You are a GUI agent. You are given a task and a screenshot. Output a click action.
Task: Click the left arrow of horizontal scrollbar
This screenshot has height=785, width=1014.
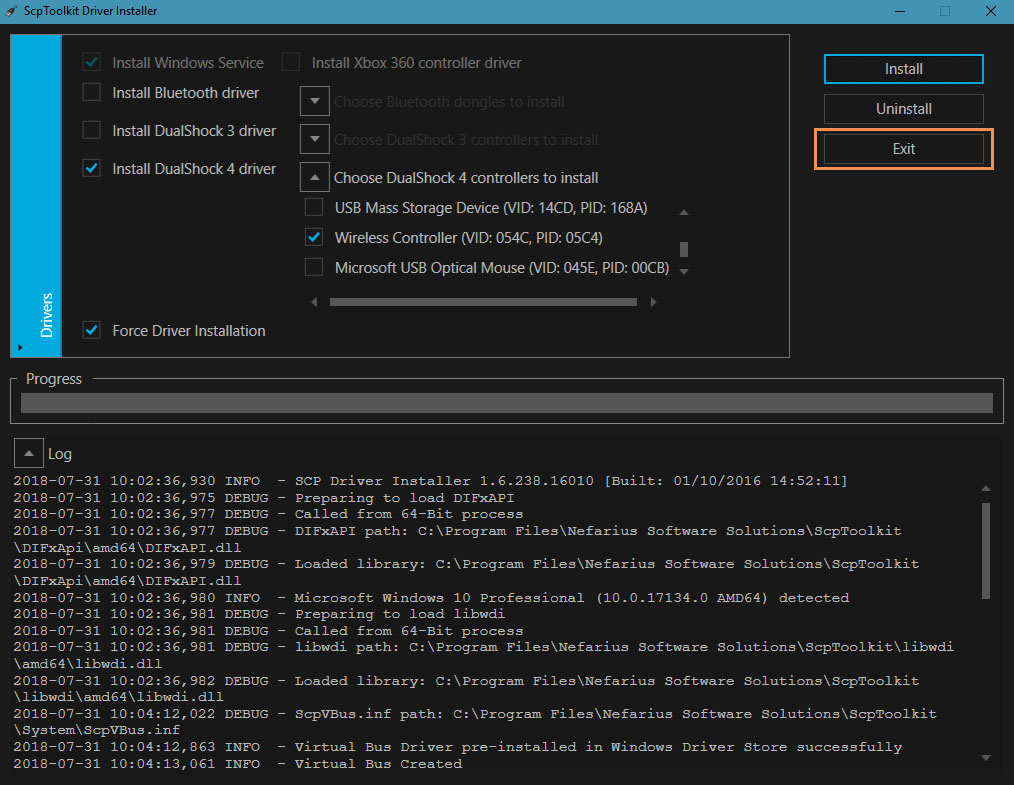pyautogui.click(x=315, y=301)
